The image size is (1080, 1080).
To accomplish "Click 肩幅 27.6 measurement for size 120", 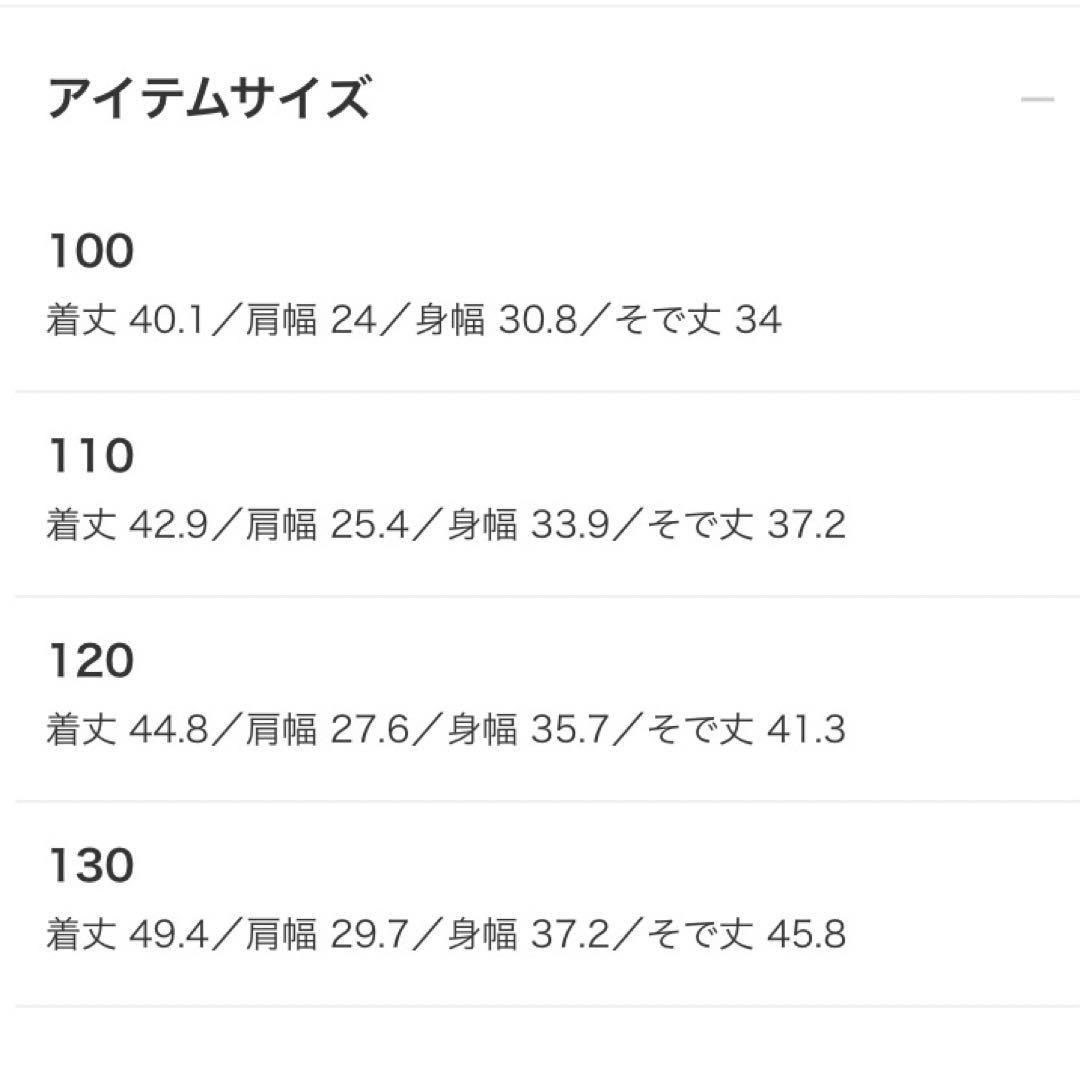I will tap(325, 730).
